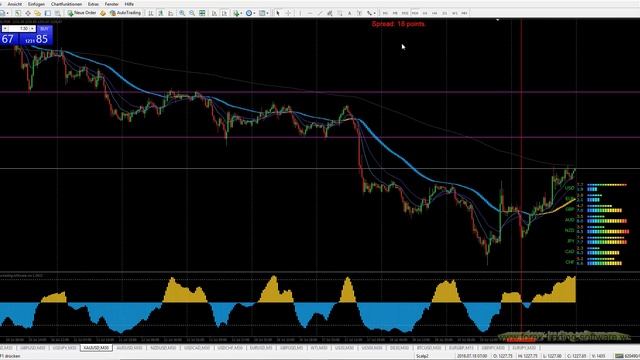
Task: Click the Neue Order button
Action: point(82,13)
